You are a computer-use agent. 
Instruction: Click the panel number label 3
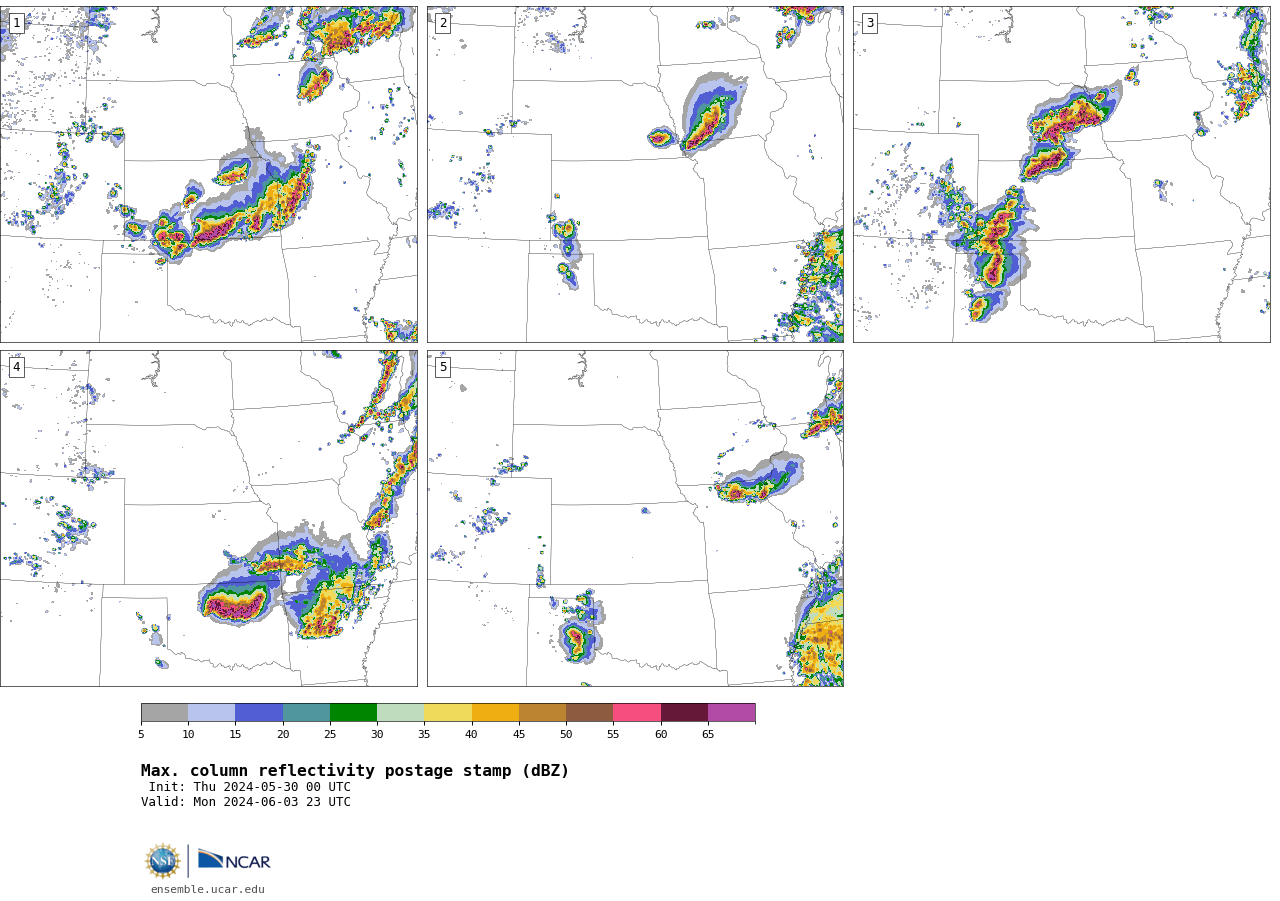pyautogui.click(x=869, y=23)
